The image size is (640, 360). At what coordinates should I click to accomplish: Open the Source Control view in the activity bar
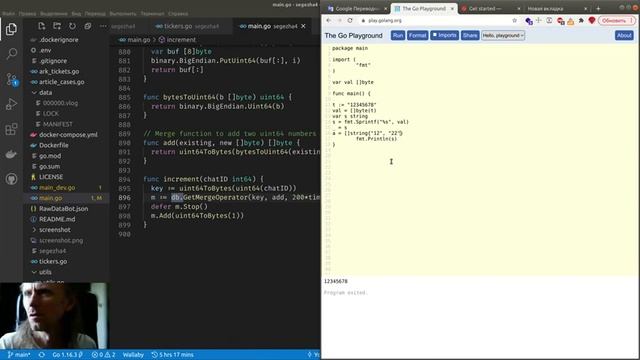pos(11,79)
